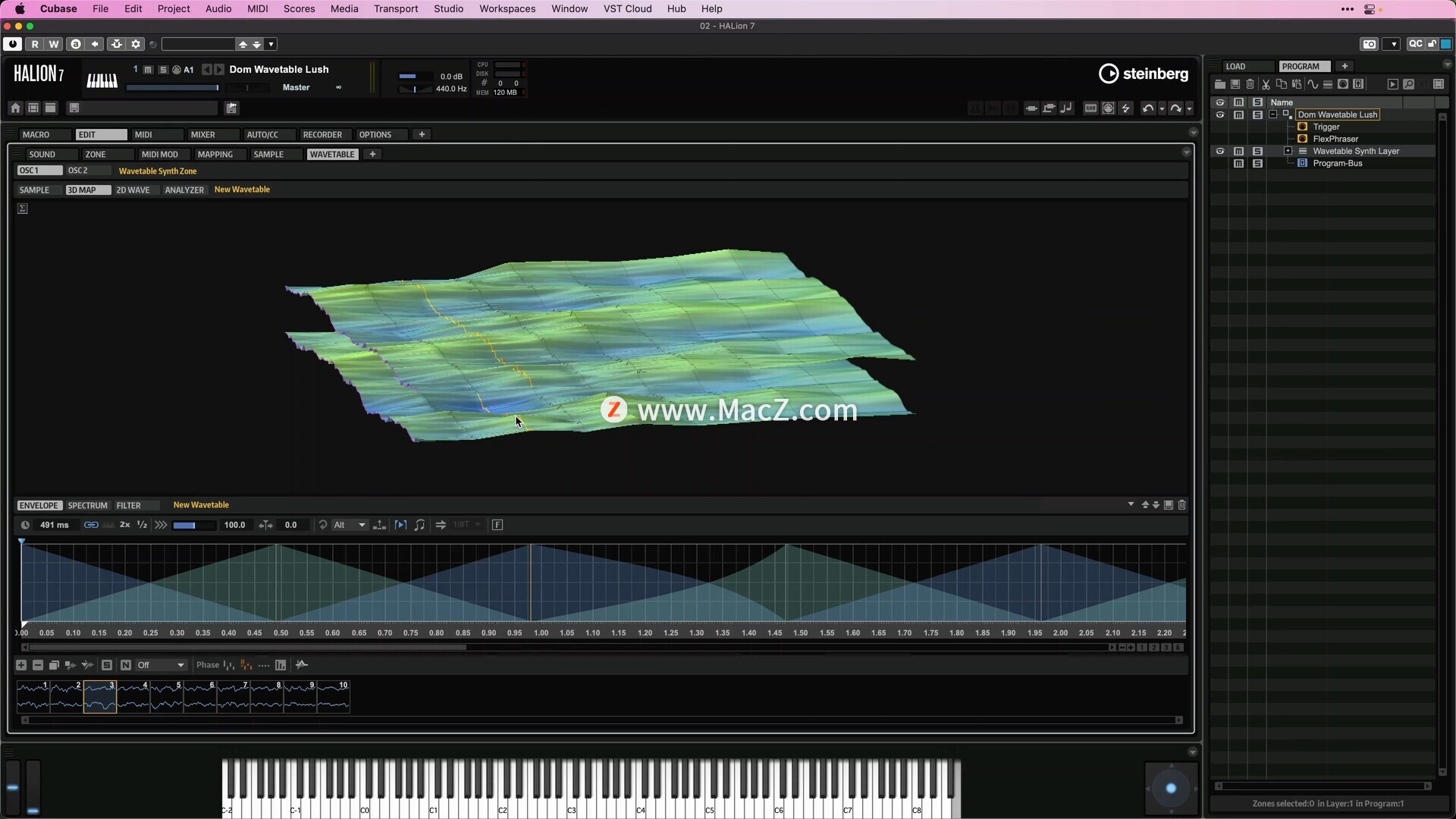The image size is (1456, 819).
Task: Click the redo arrow in HALion toolbar
Action: pos(1175,108)
